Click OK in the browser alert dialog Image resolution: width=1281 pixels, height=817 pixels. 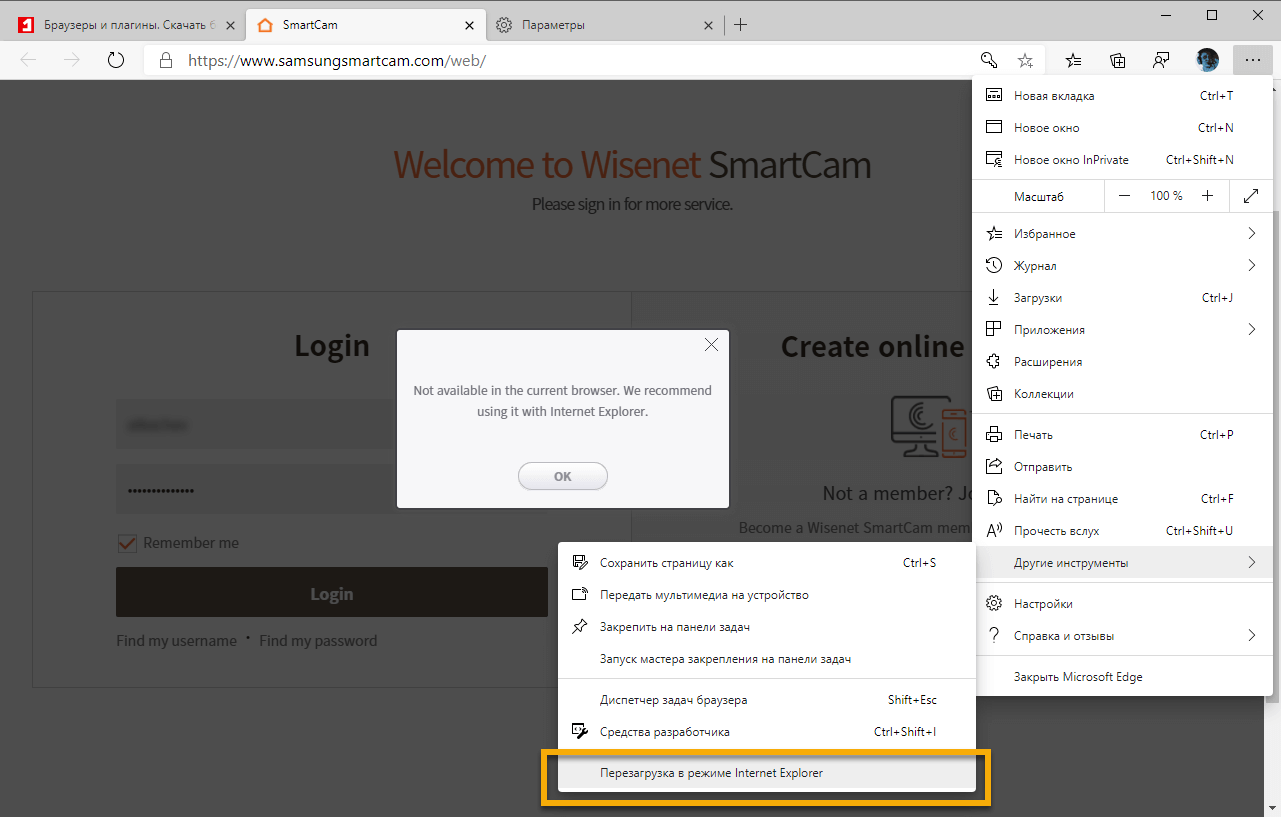click(x=563, y=477)
